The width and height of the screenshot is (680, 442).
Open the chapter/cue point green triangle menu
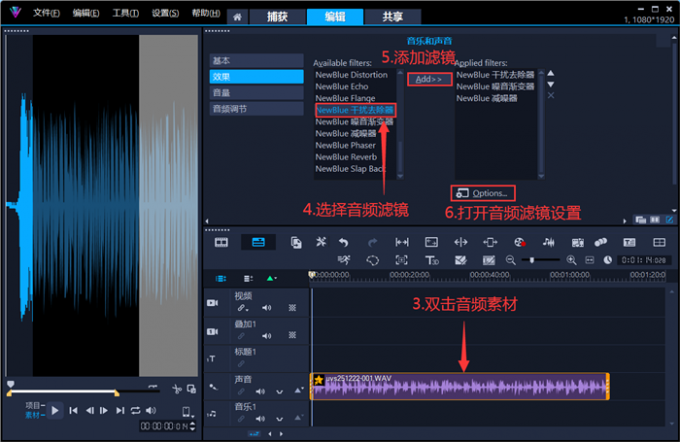271,278
